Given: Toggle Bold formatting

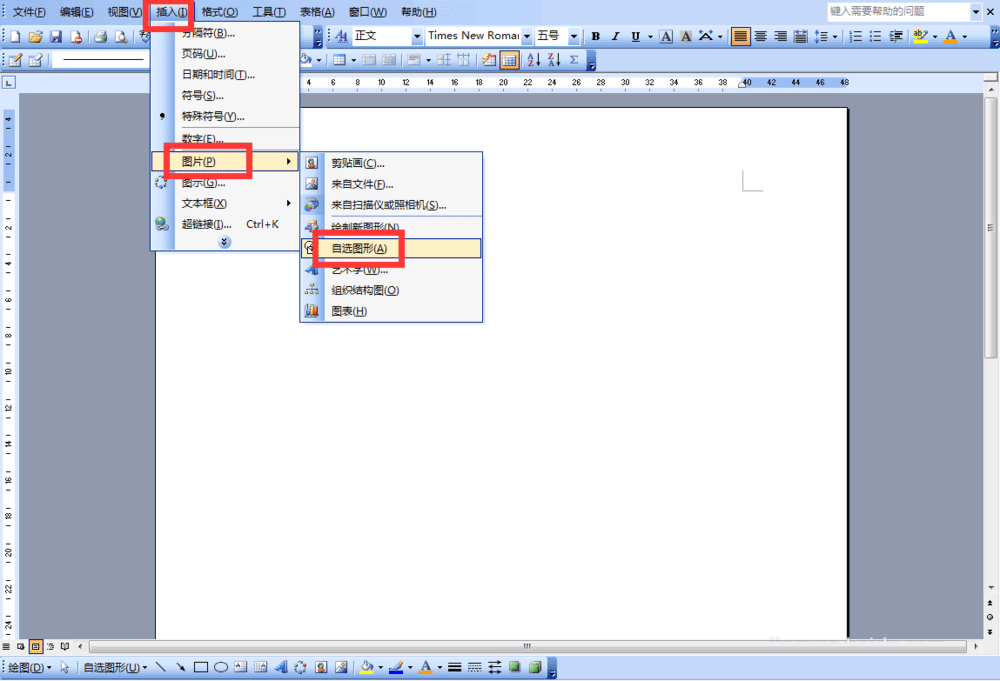Looking at the screenshot, I should 595,36.
